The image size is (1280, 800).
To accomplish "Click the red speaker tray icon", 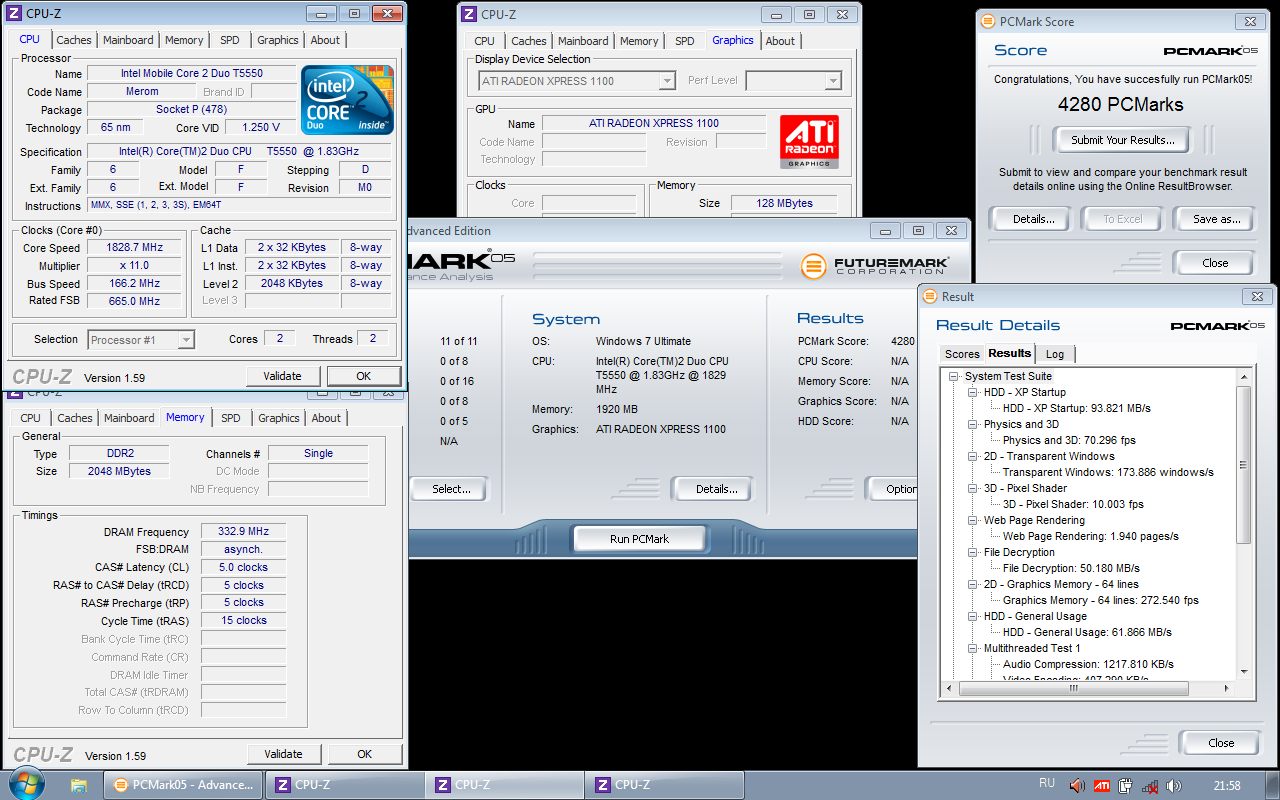I will [x=1077, y=786].
